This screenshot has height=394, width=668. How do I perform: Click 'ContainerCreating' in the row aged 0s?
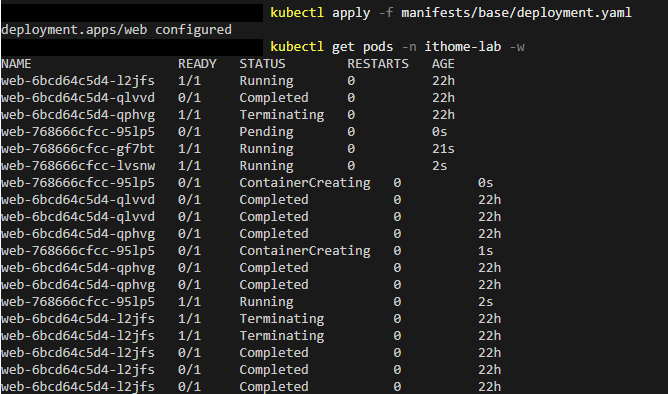tap(305, 183)
